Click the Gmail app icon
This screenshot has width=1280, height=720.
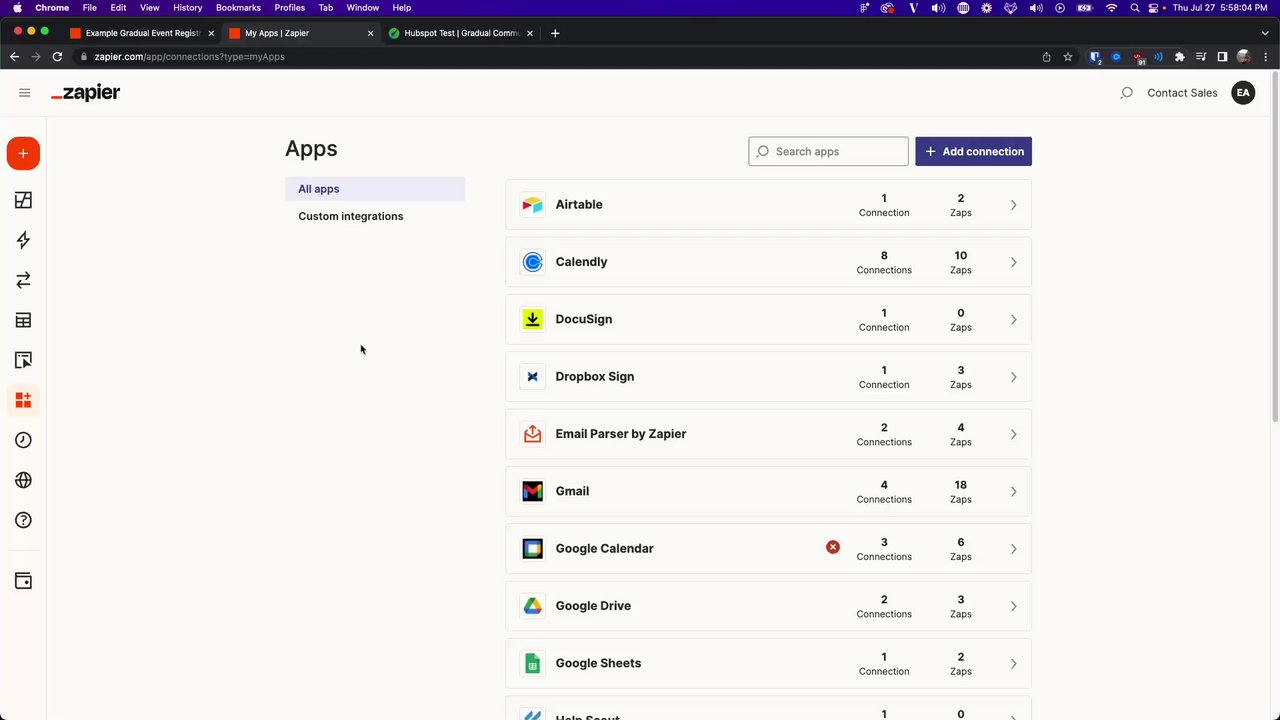coord(532,491)
